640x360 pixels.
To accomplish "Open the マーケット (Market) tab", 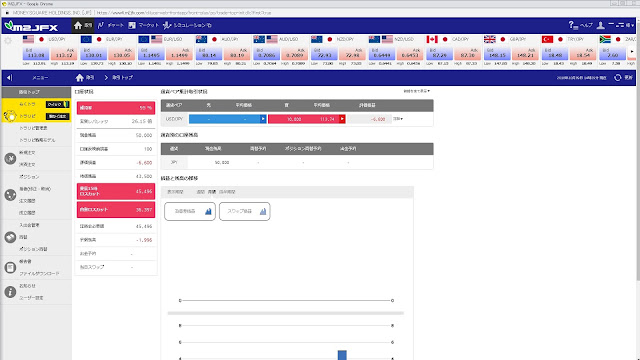I will coord(143,25).
